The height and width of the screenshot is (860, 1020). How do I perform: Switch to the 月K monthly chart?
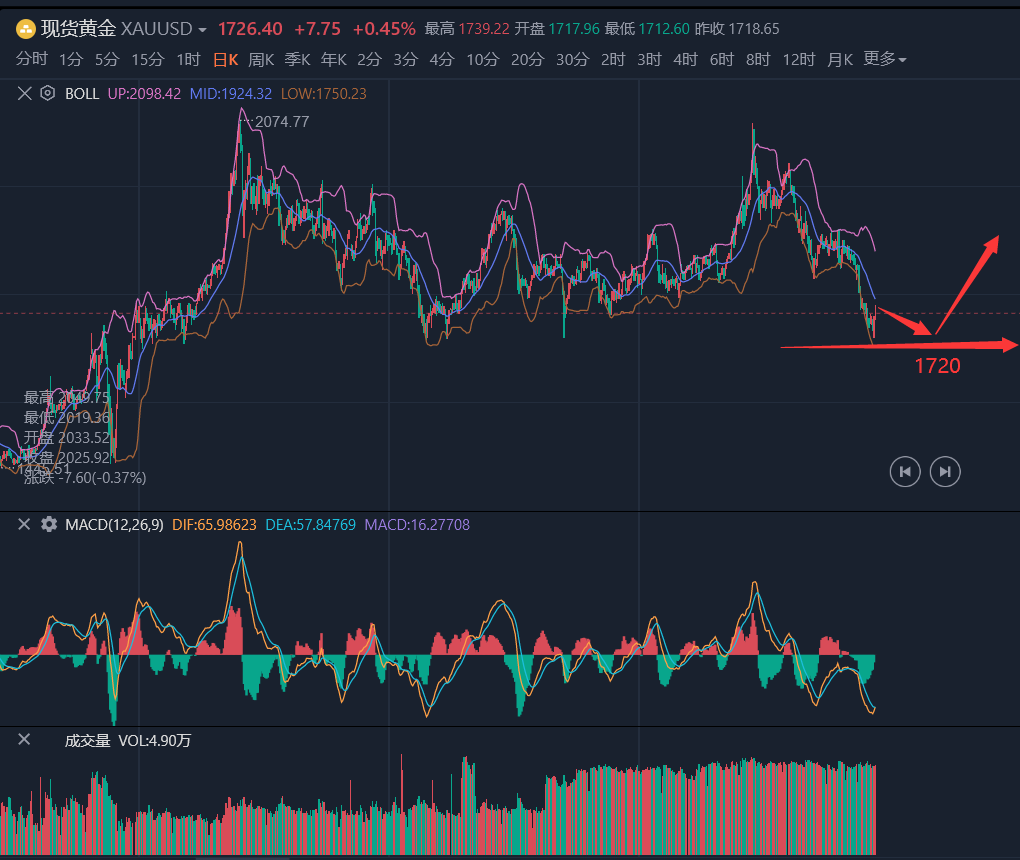[x=840, y=60]
